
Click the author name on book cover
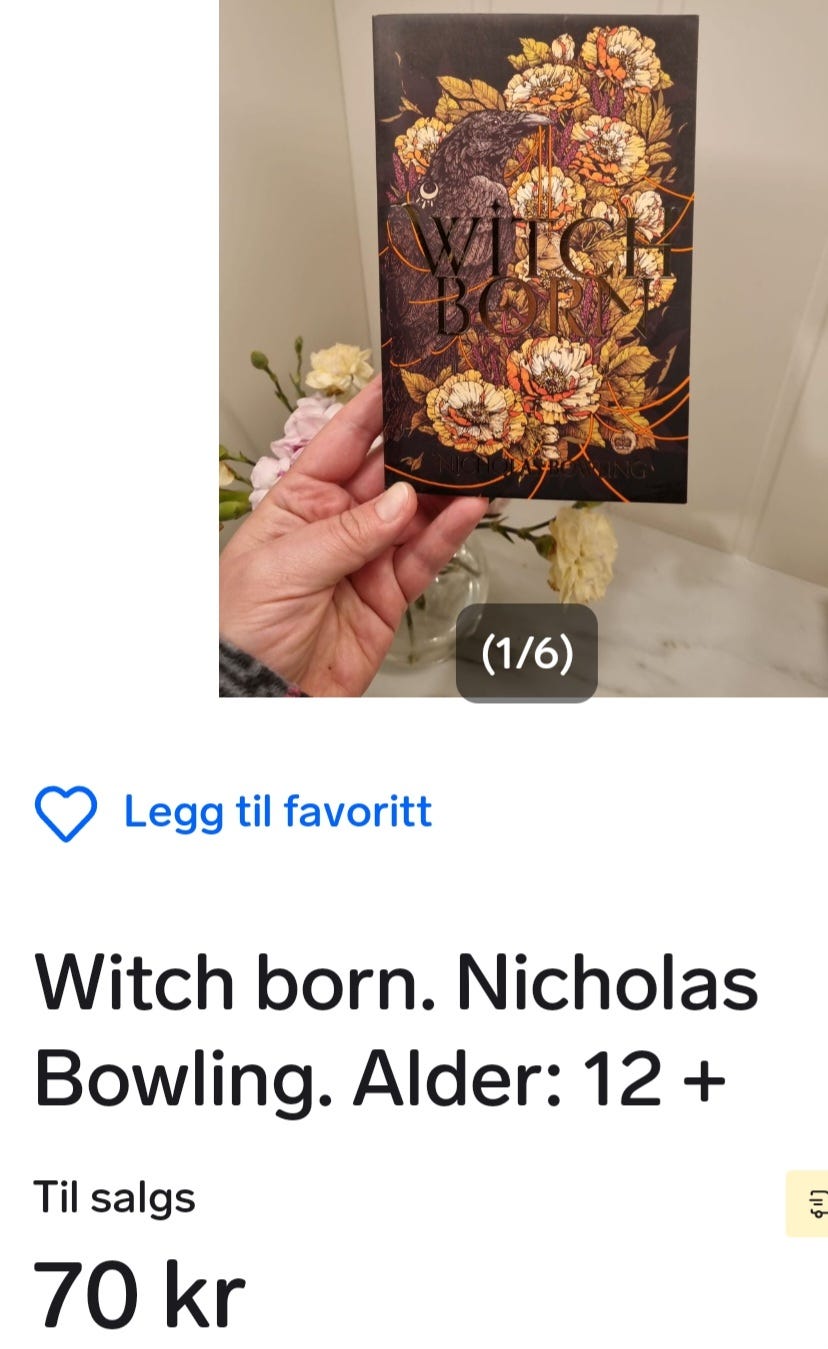540,466
